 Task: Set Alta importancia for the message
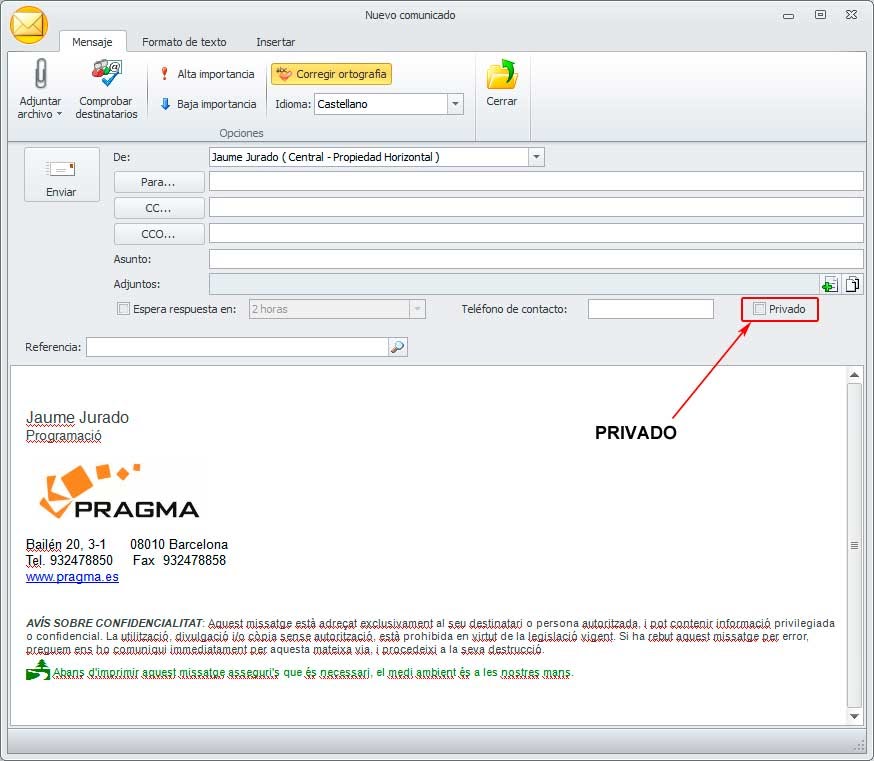click(x=207, y=74)
